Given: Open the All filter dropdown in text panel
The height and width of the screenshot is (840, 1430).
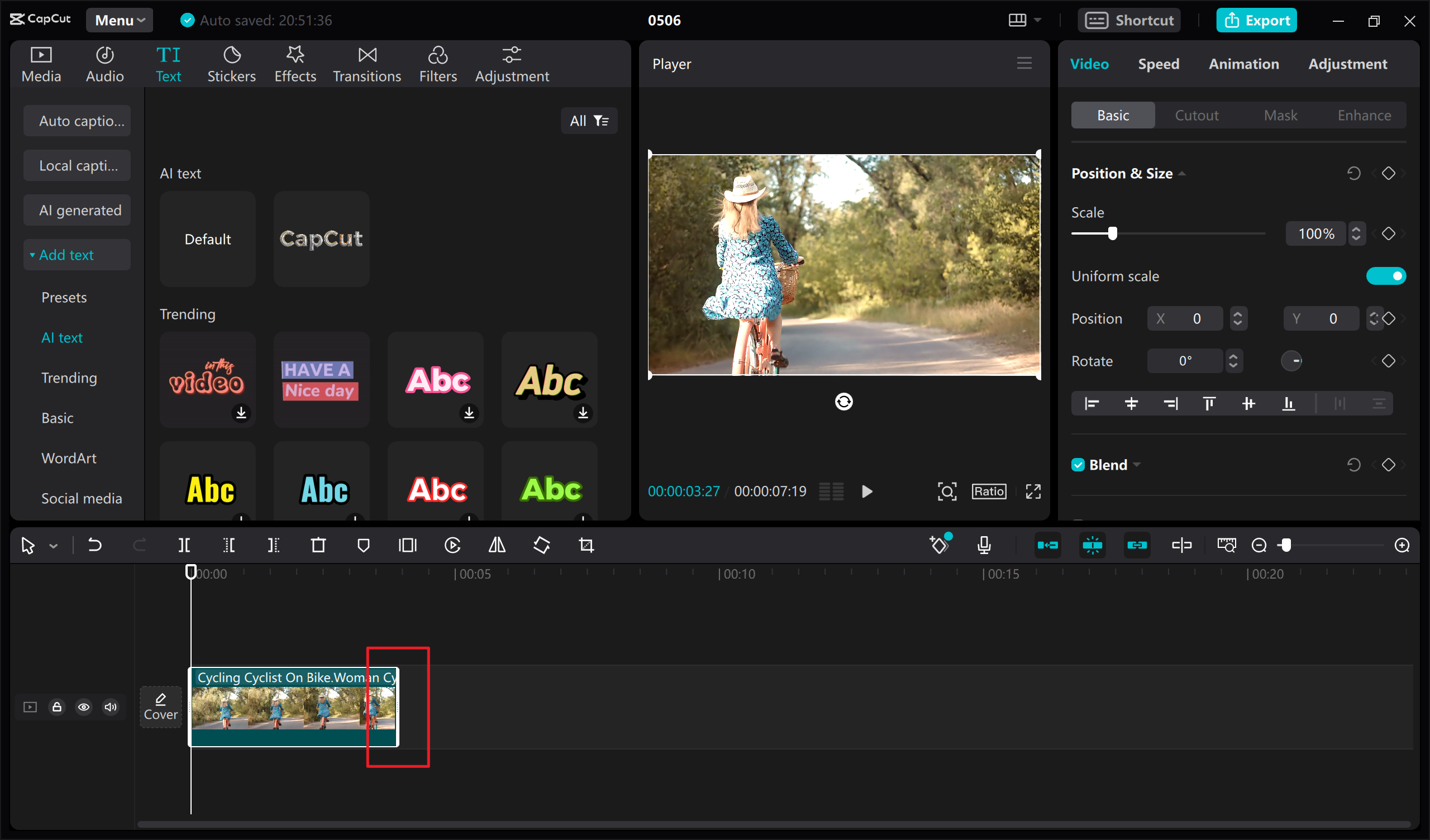Looking at the screenshot, I should click(589, 120).
